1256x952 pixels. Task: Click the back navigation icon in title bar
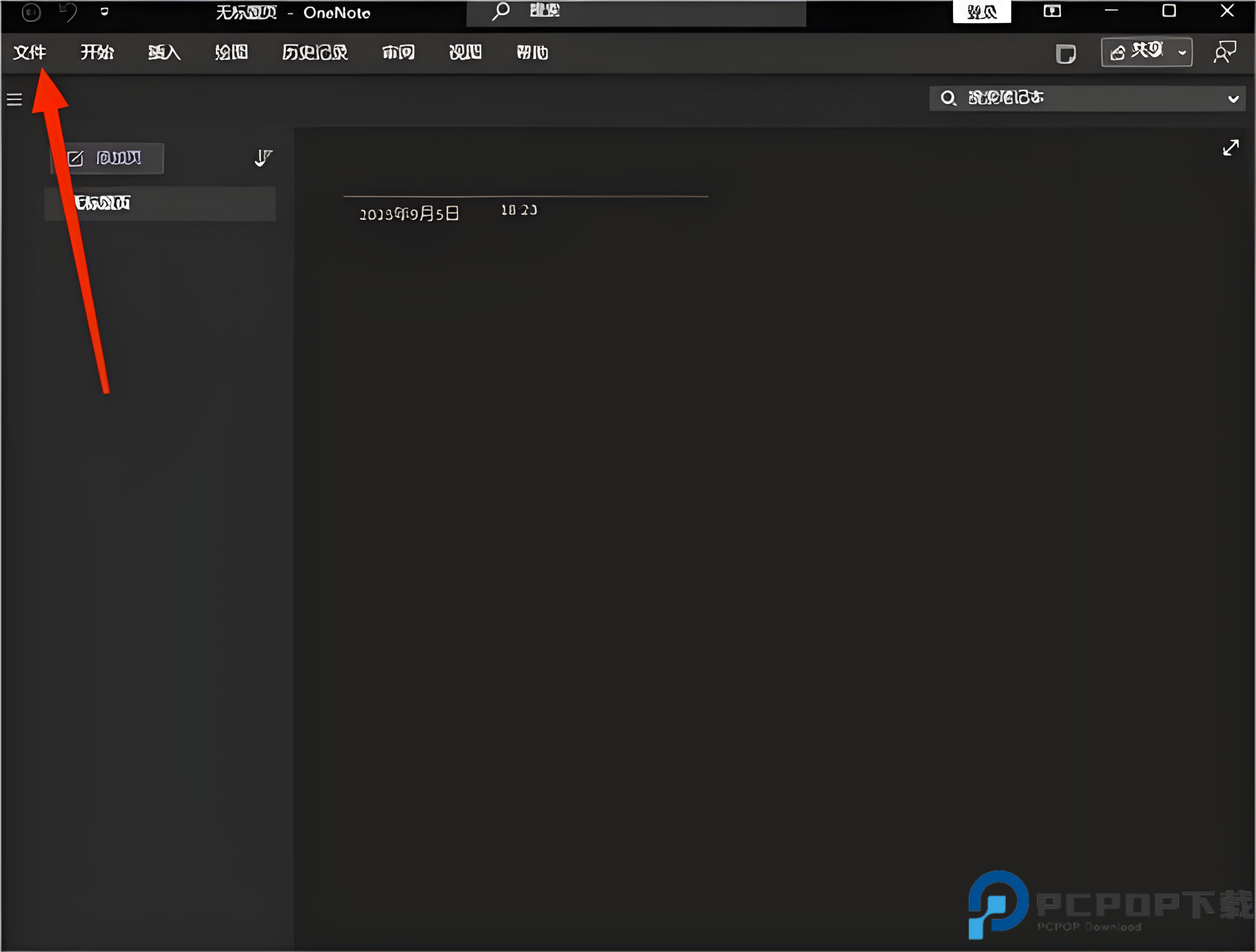click(x=31, y=12)
